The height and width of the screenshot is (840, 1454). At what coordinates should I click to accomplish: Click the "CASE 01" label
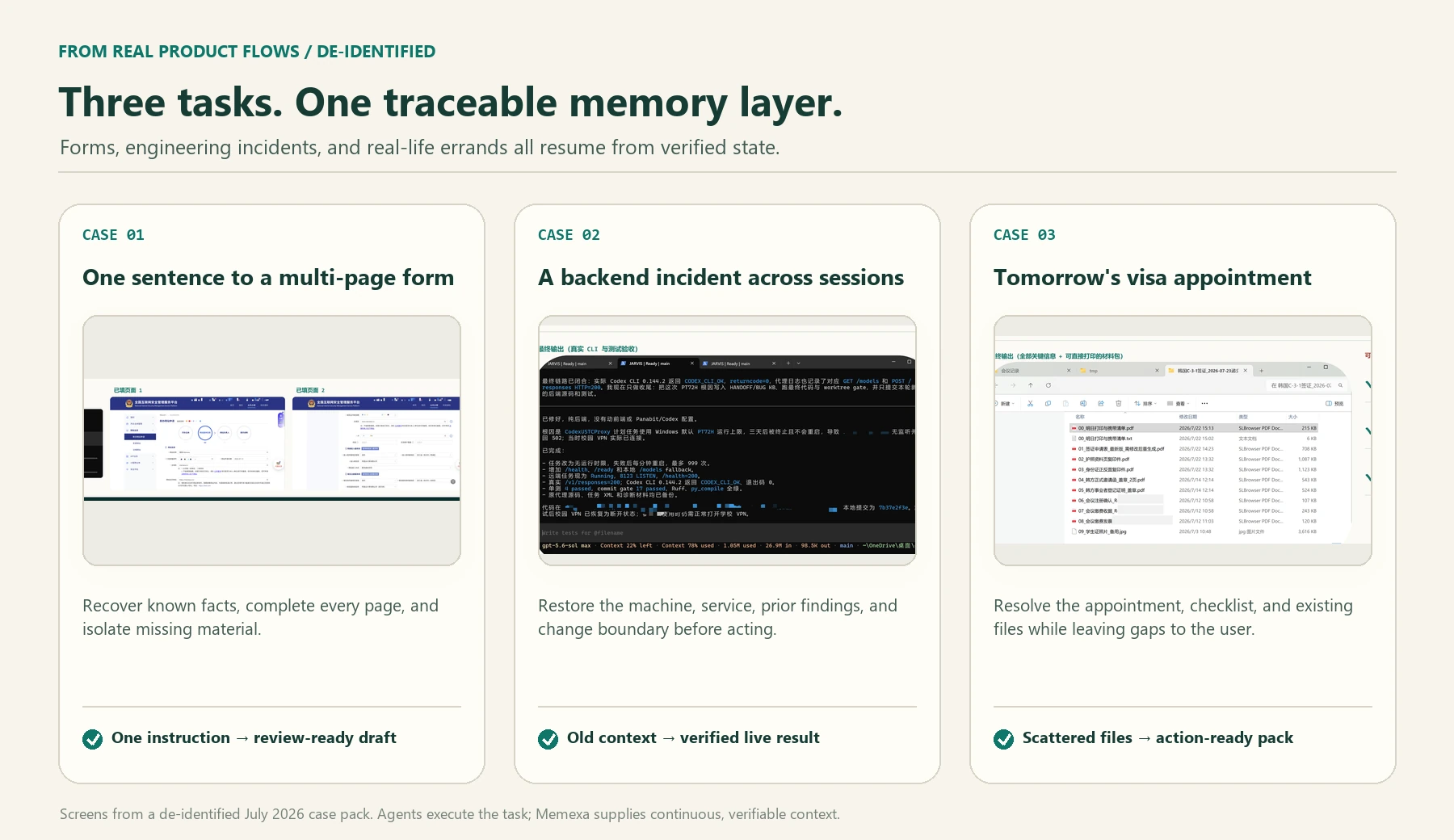(113, 235)
